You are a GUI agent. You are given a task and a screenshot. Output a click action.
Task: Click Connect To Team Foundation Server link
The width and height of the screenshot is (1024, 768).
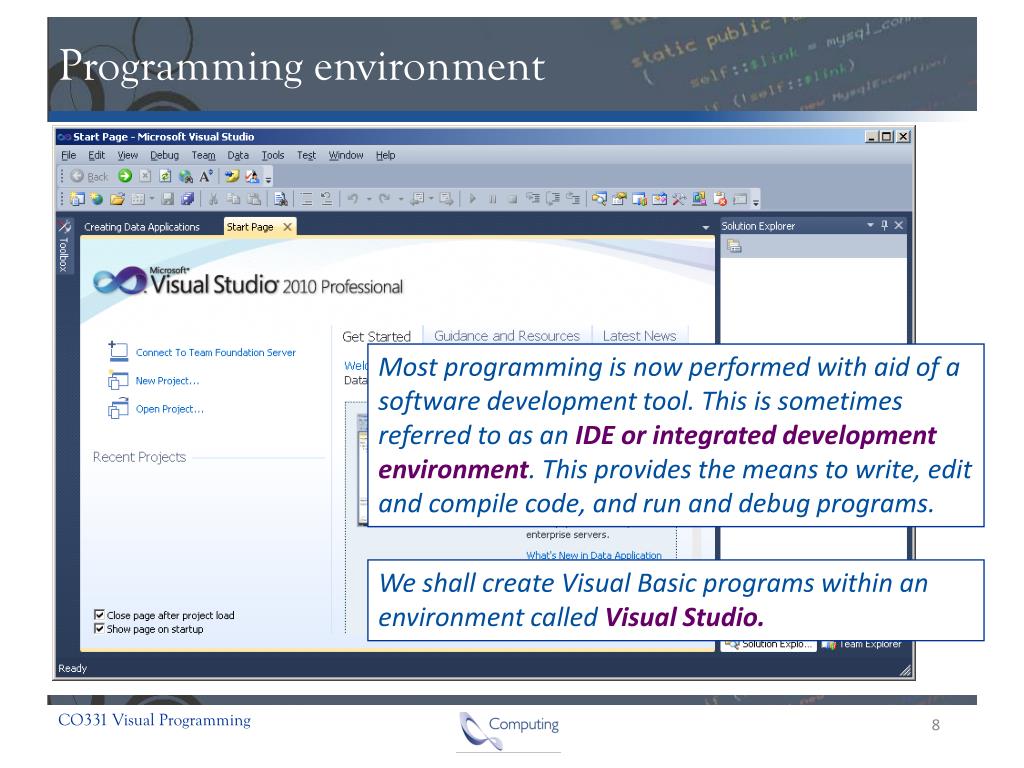coord(216,353)
